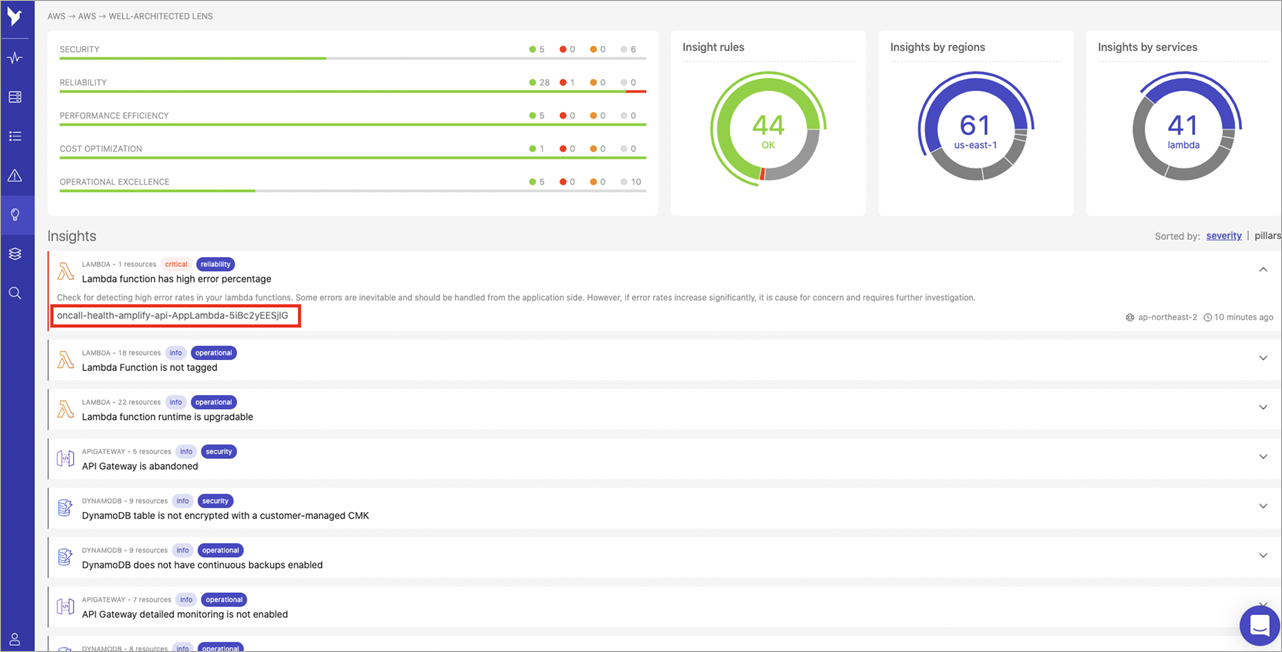The height and width of the screenshot is (652, 1282).
Task: Click the Lambda icon on the critical insight
Action: (65, 270)
